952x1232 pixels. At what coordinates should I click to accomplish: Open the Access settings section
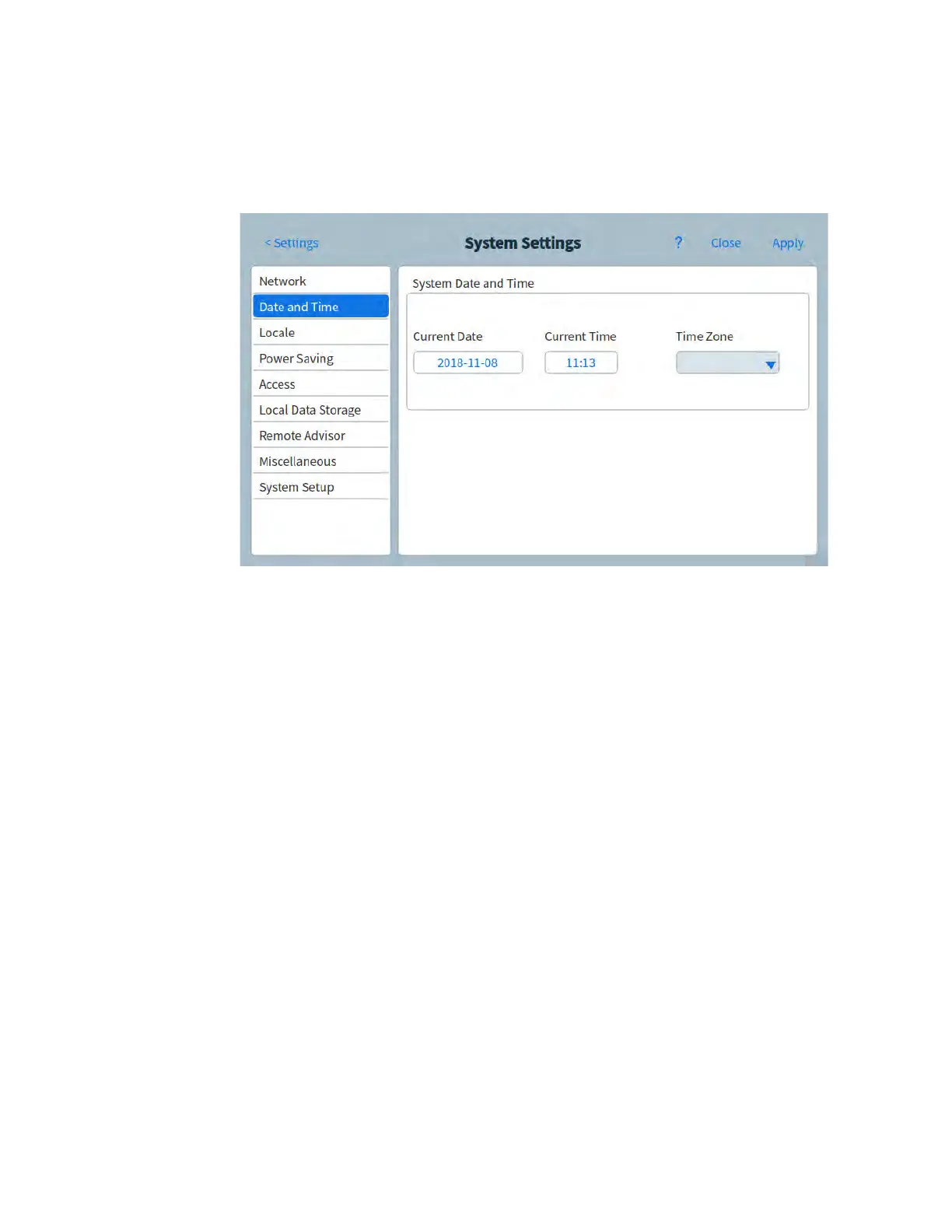point(320,383)
